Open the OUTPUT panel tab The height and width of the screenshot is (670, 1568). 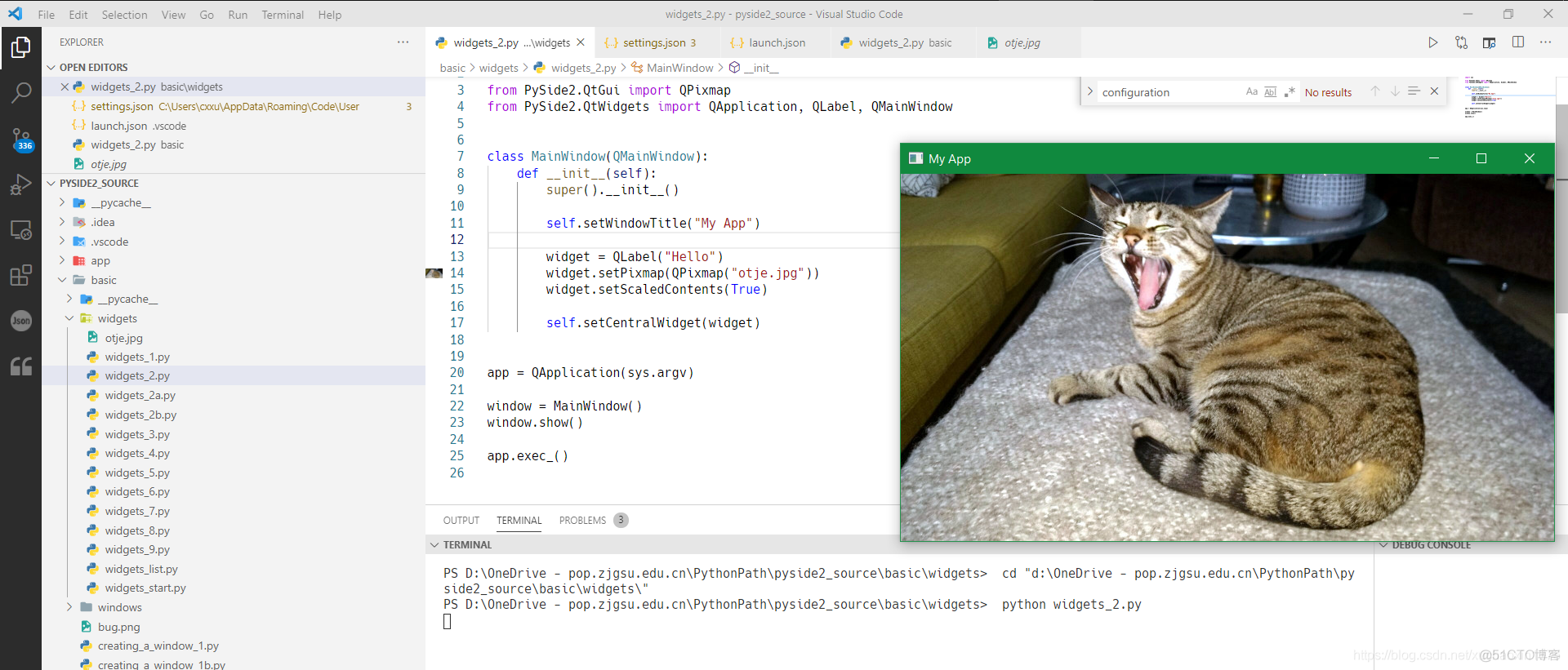(461, 521)
